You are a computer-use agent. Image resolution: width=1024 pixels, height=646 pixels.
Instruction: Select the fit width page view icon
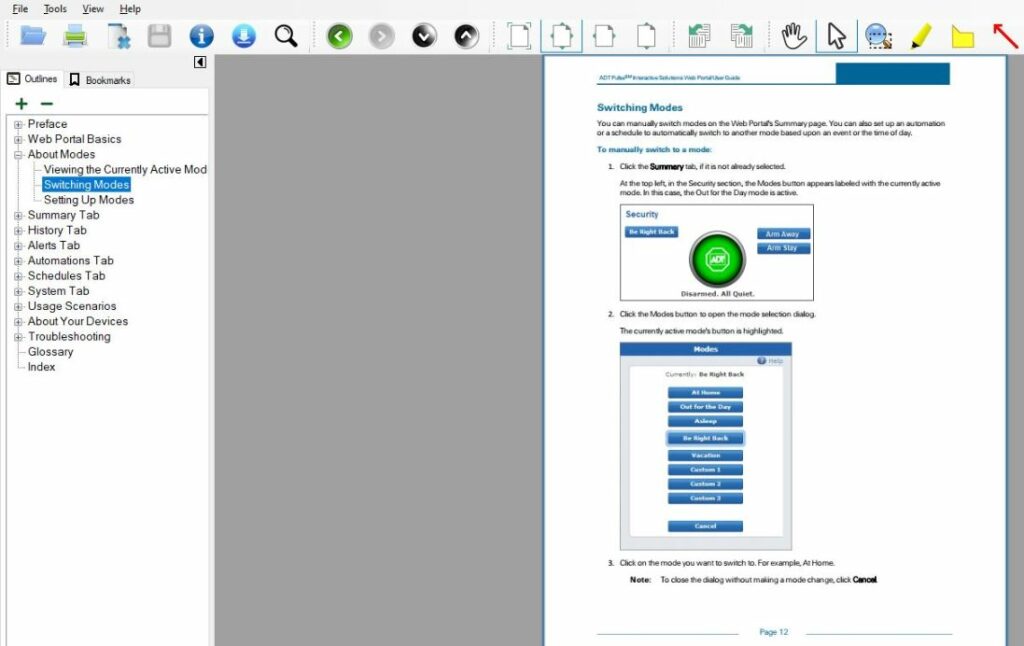(x=603, y=36)
